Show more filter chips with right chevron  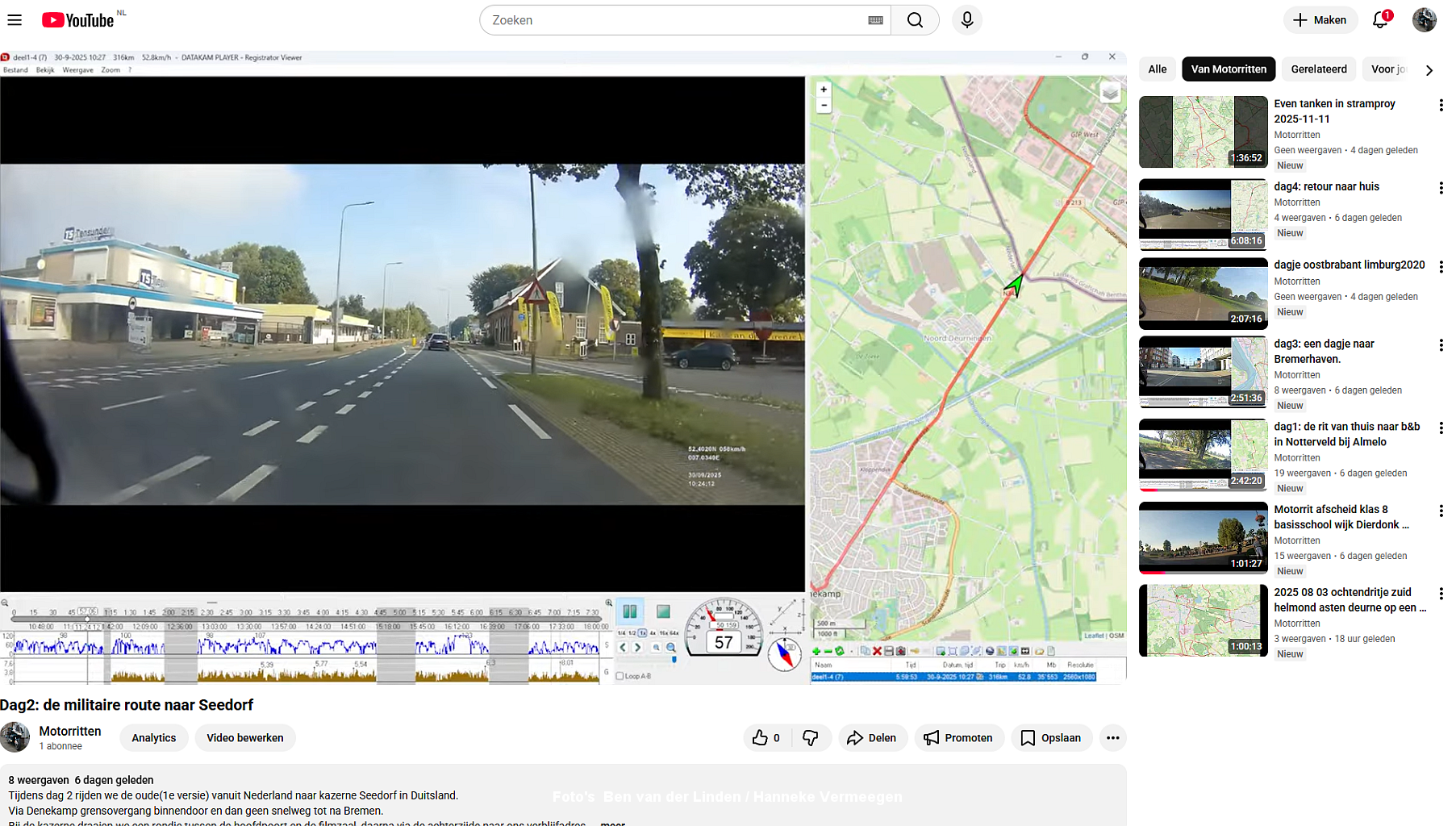(1429, 70)
